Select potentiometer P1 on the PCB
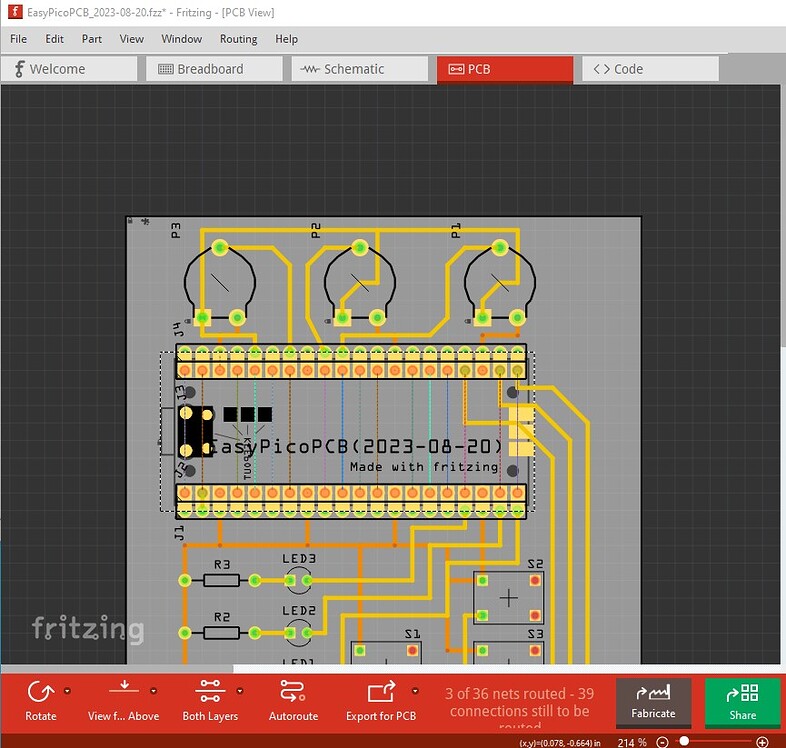 coord(500,283)
